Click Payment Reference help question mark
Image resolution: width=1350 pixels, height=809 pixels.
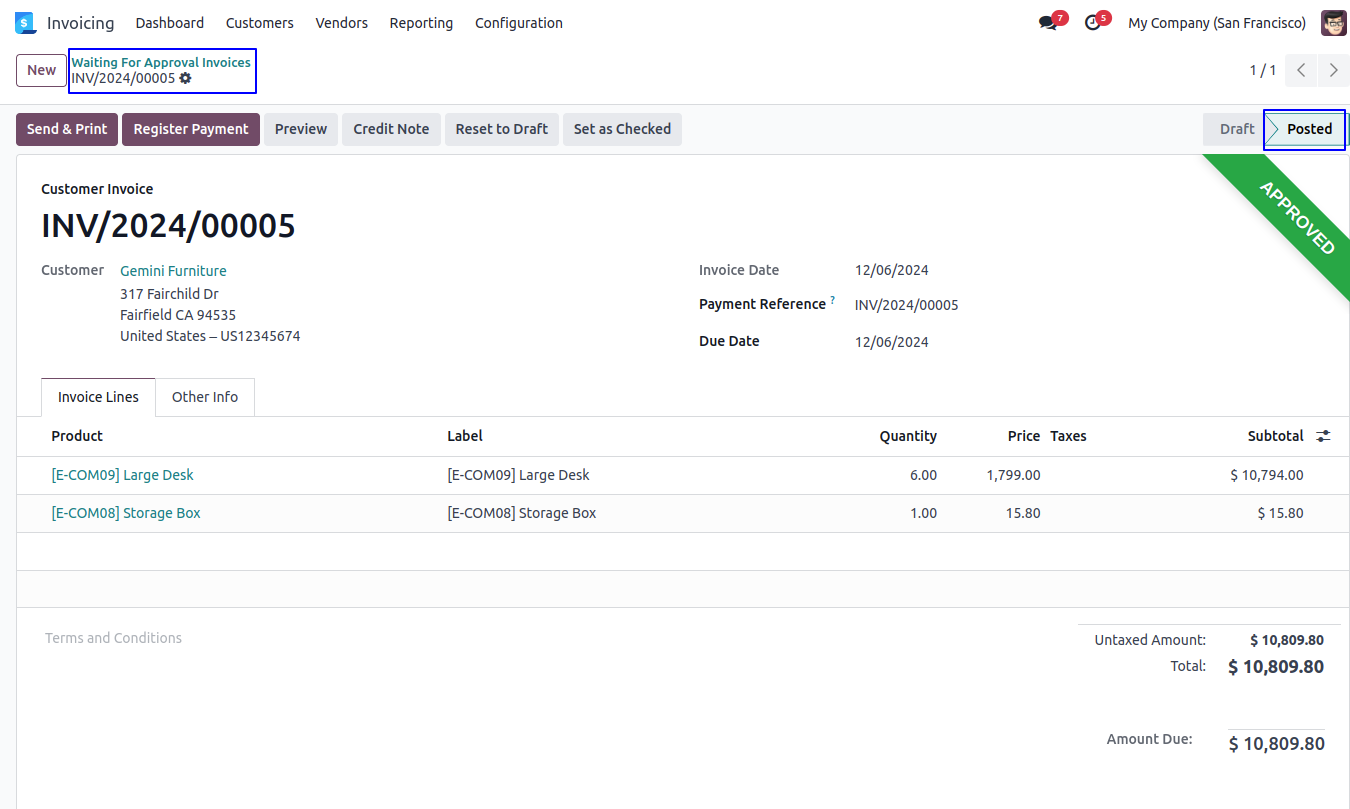pos(832,300)
